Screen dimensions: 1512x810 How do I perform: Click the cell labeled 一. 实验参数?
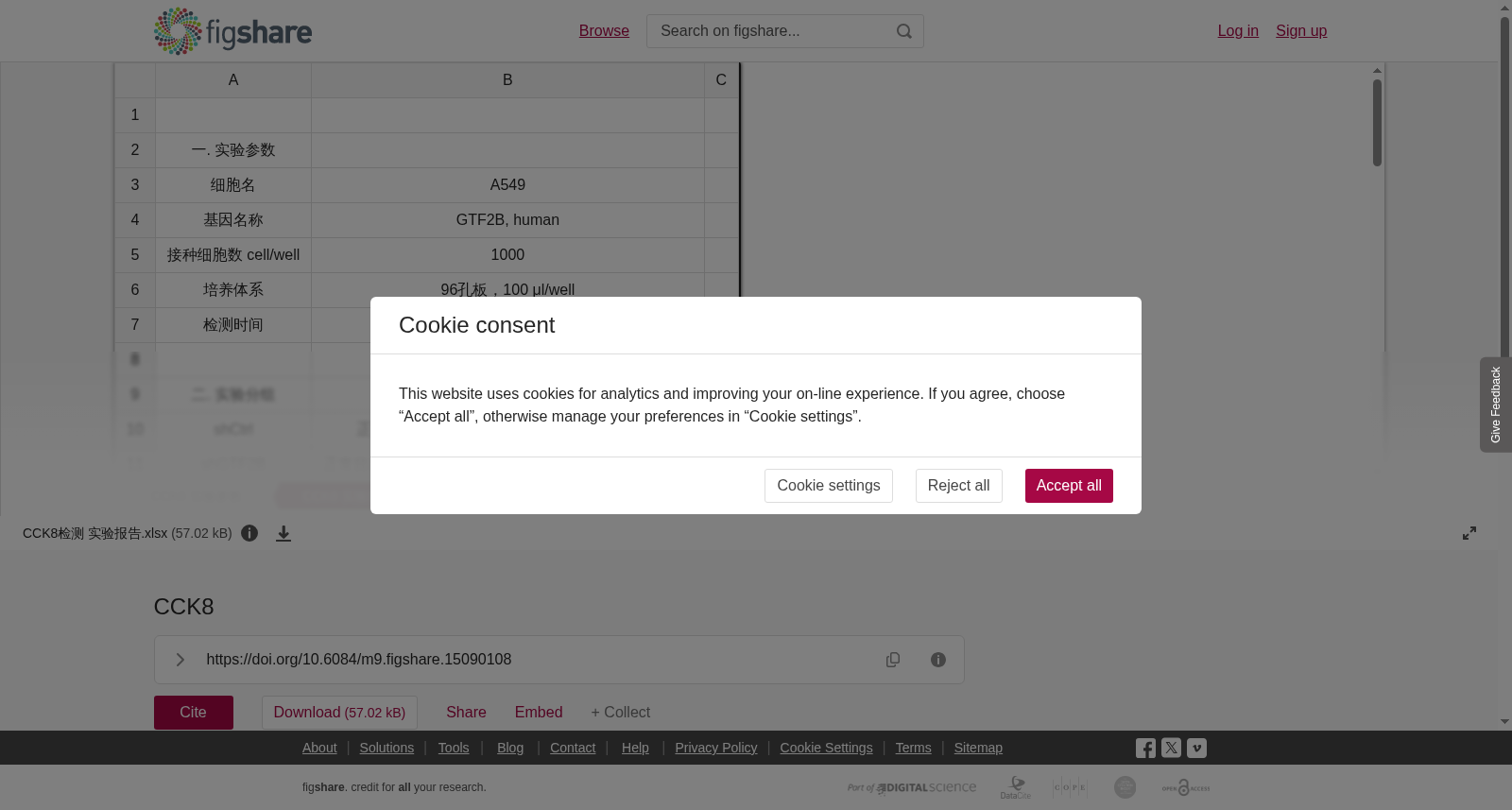point(233,150)
